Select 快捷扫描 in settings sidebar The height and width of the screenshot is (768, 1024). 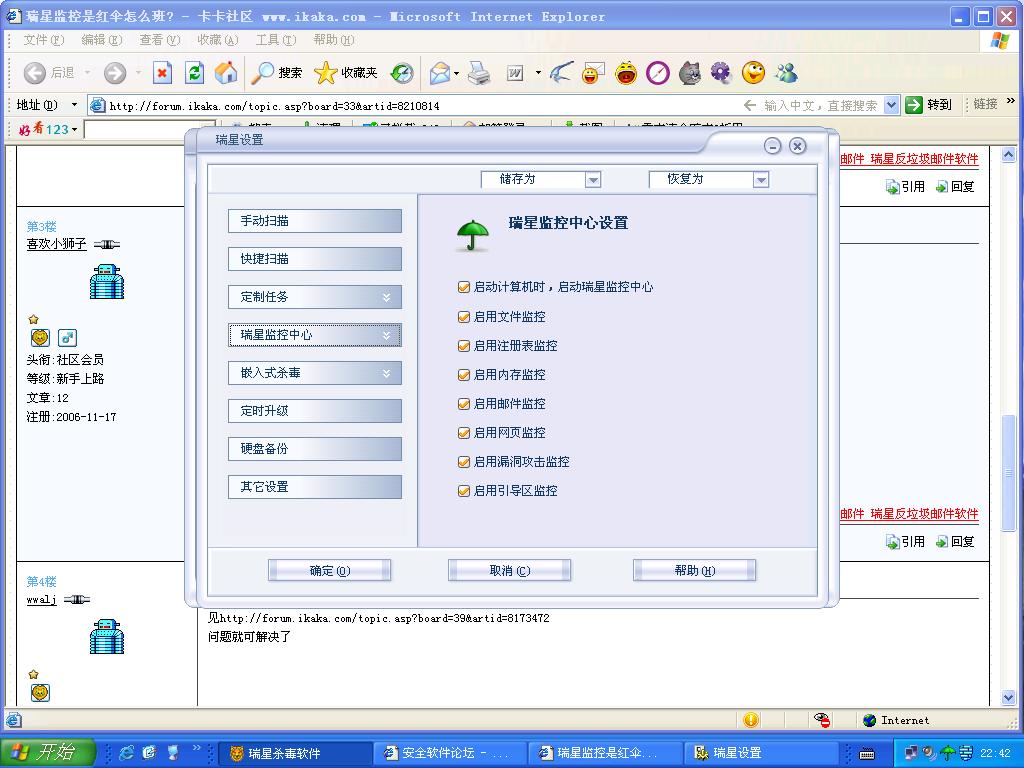click(315, 259)
